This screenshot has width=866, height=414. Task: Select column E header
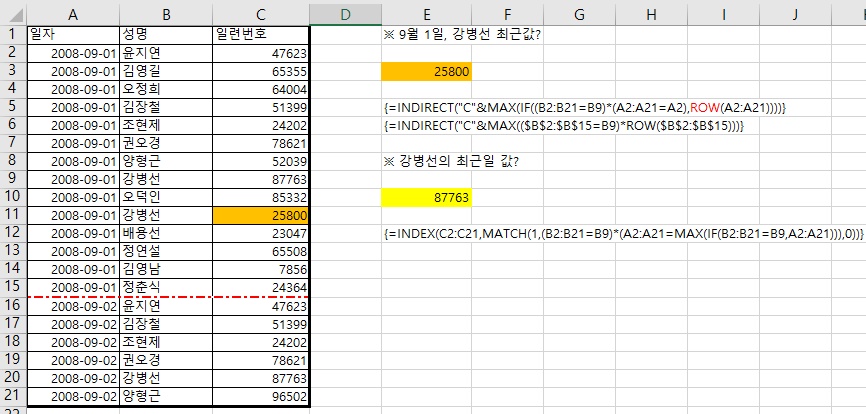click(426, 15)
